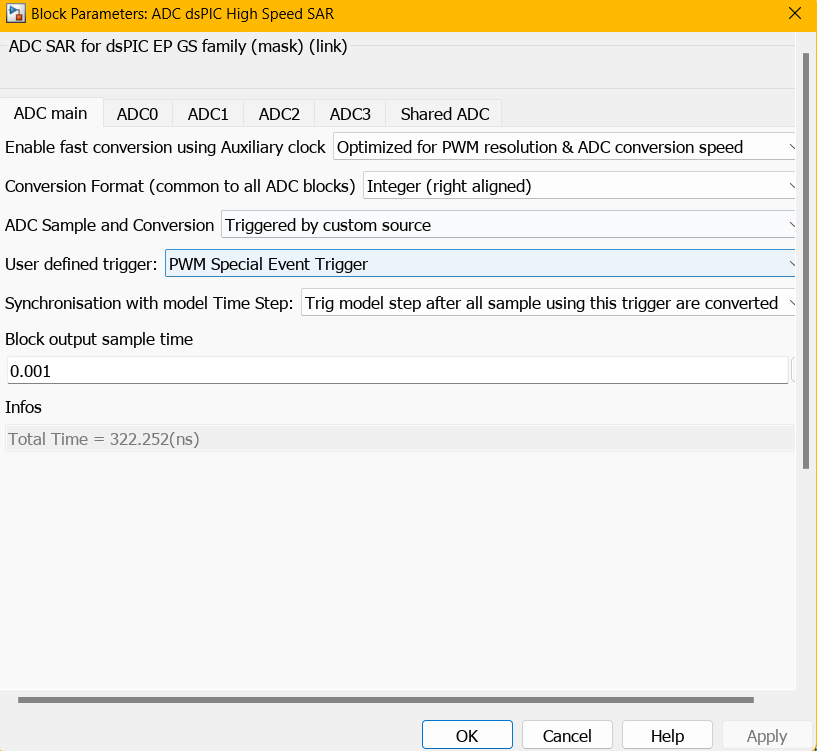The width and height of the screenshot is (817, 751).
Task: Go to the ADC2 tab
Action: (279, 114)
